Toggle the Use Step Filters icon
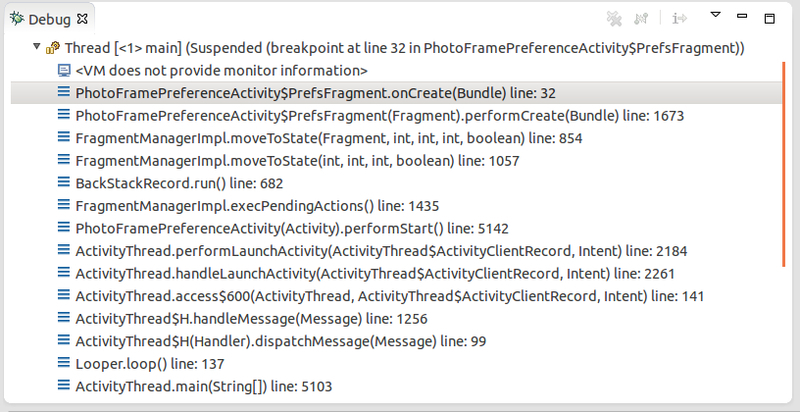 [680, 19]
